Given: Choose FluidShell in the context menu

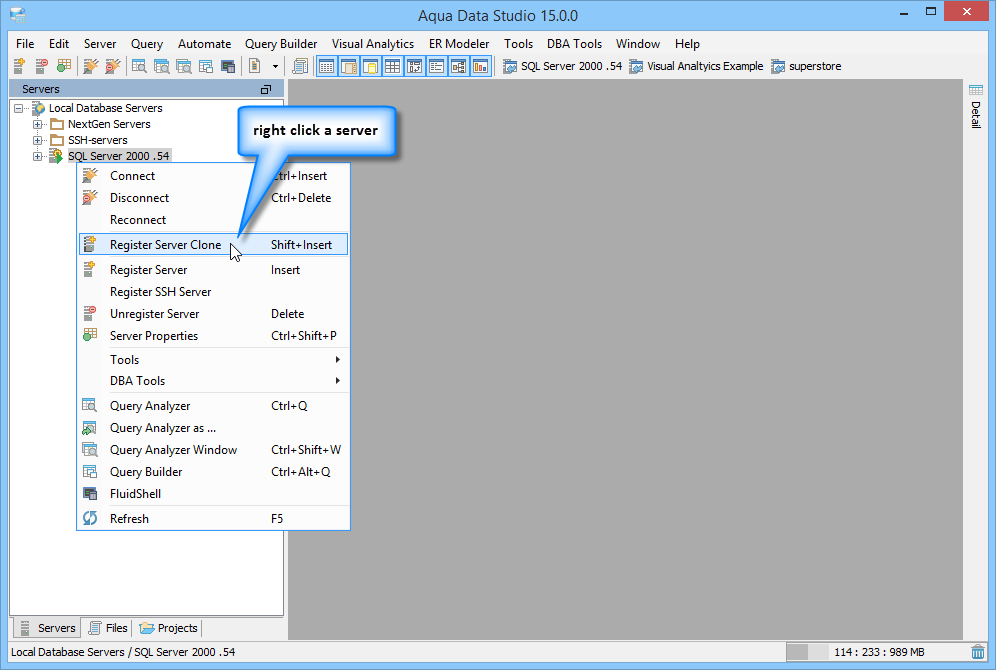Looking at the screenshot, I should 213,494.
